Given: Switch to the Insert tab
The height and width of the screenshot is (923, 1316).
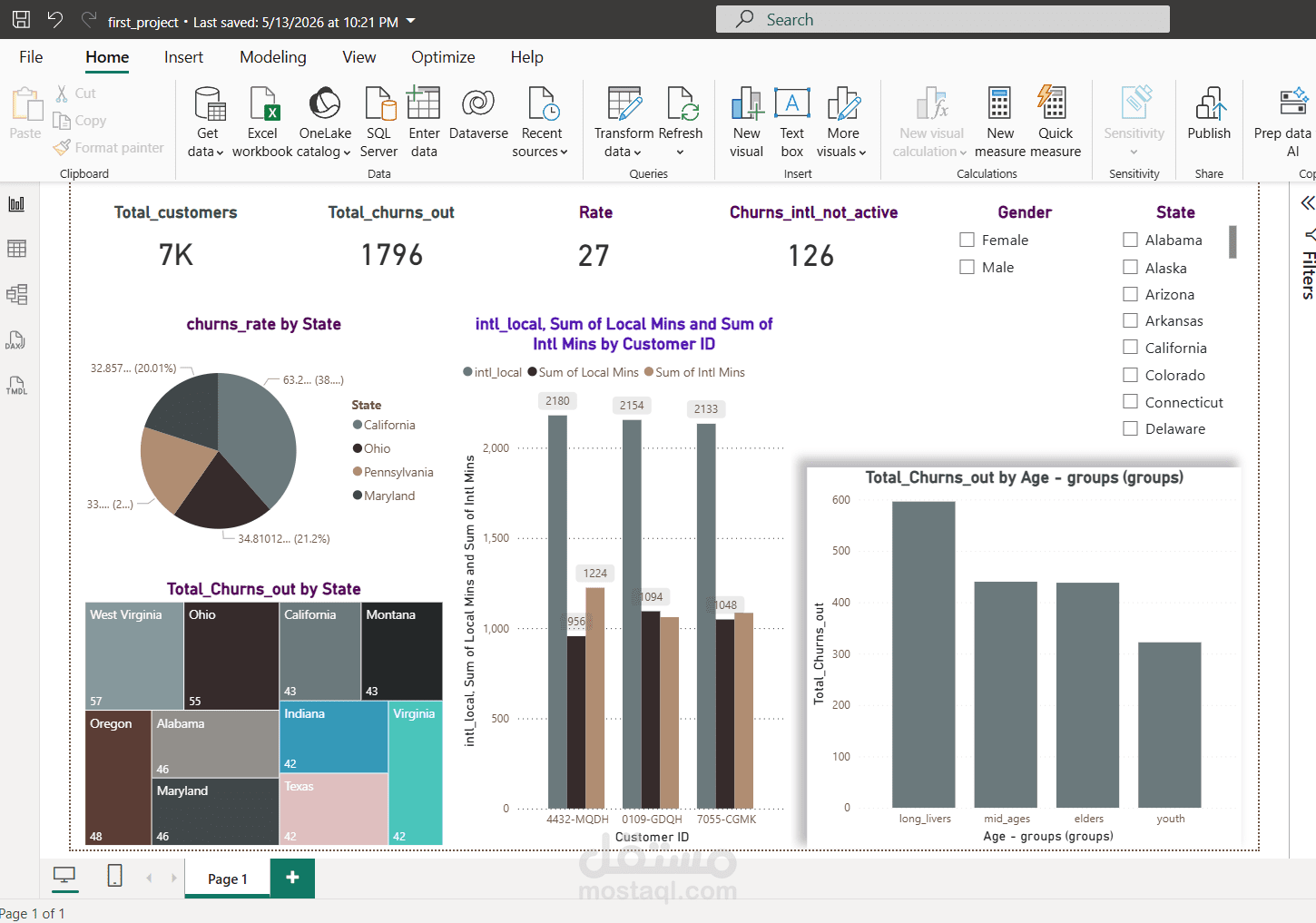Looking at the screenshot, I should 183,57.
